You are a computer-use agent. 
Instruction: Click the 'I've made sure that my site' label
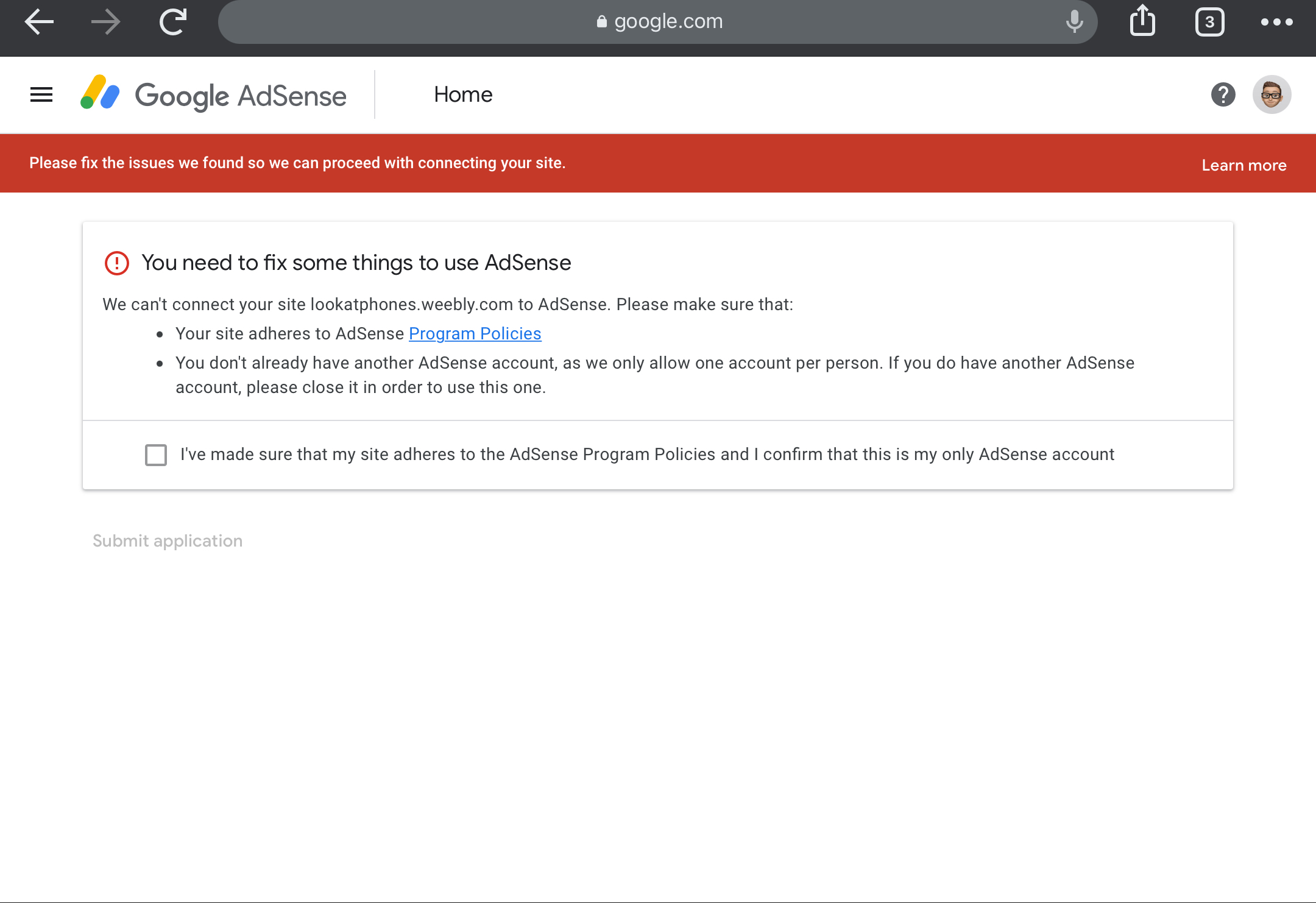[x=647, y=455]
